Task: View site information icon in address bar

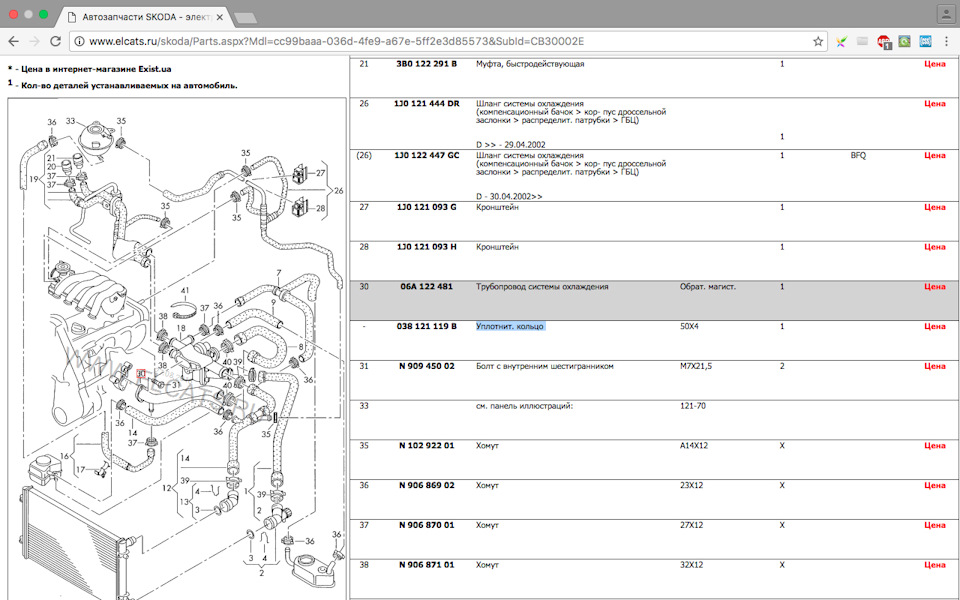Action: 80,41
